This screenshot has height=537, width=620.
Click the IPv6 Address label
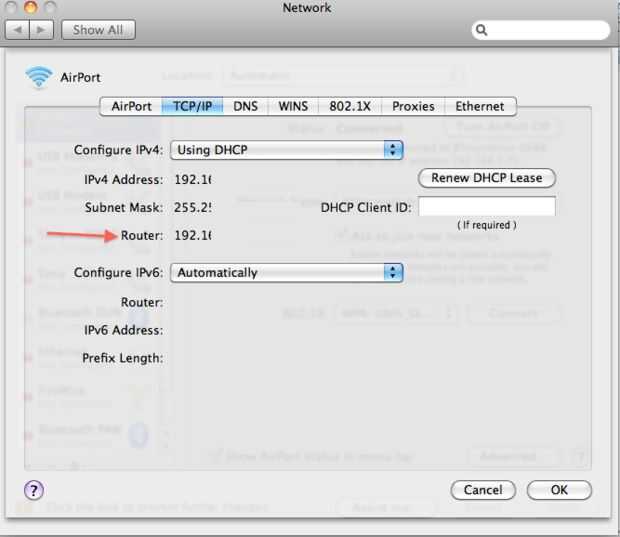coord(123,330)
